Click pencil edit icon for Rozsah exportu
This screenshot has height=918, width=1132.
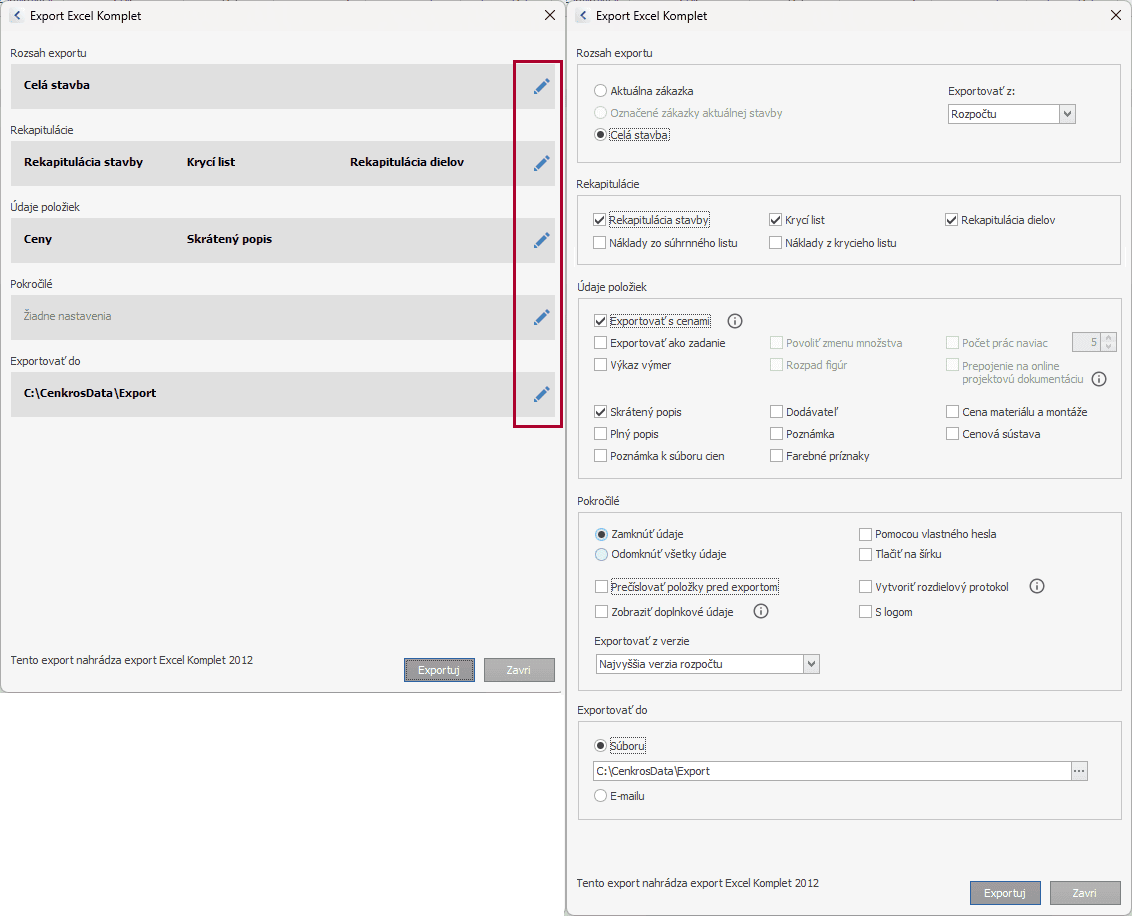point(541,87)
